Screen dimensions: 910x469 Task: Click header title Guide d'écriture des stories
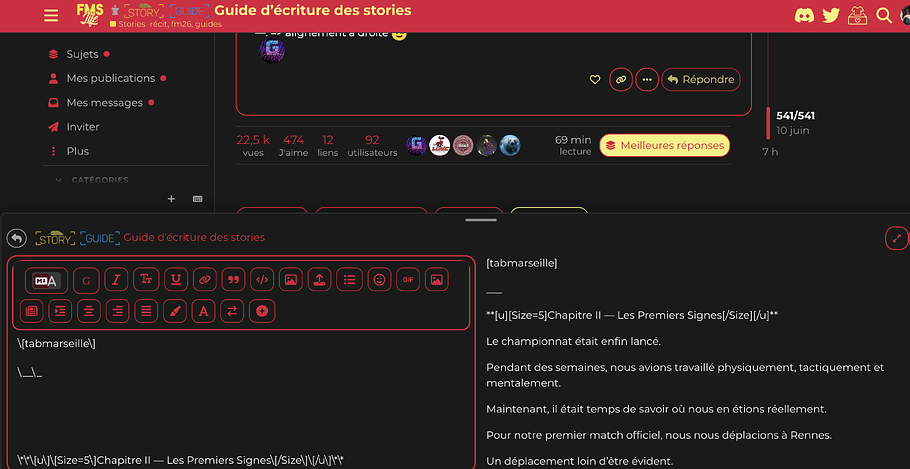(313, 10)
